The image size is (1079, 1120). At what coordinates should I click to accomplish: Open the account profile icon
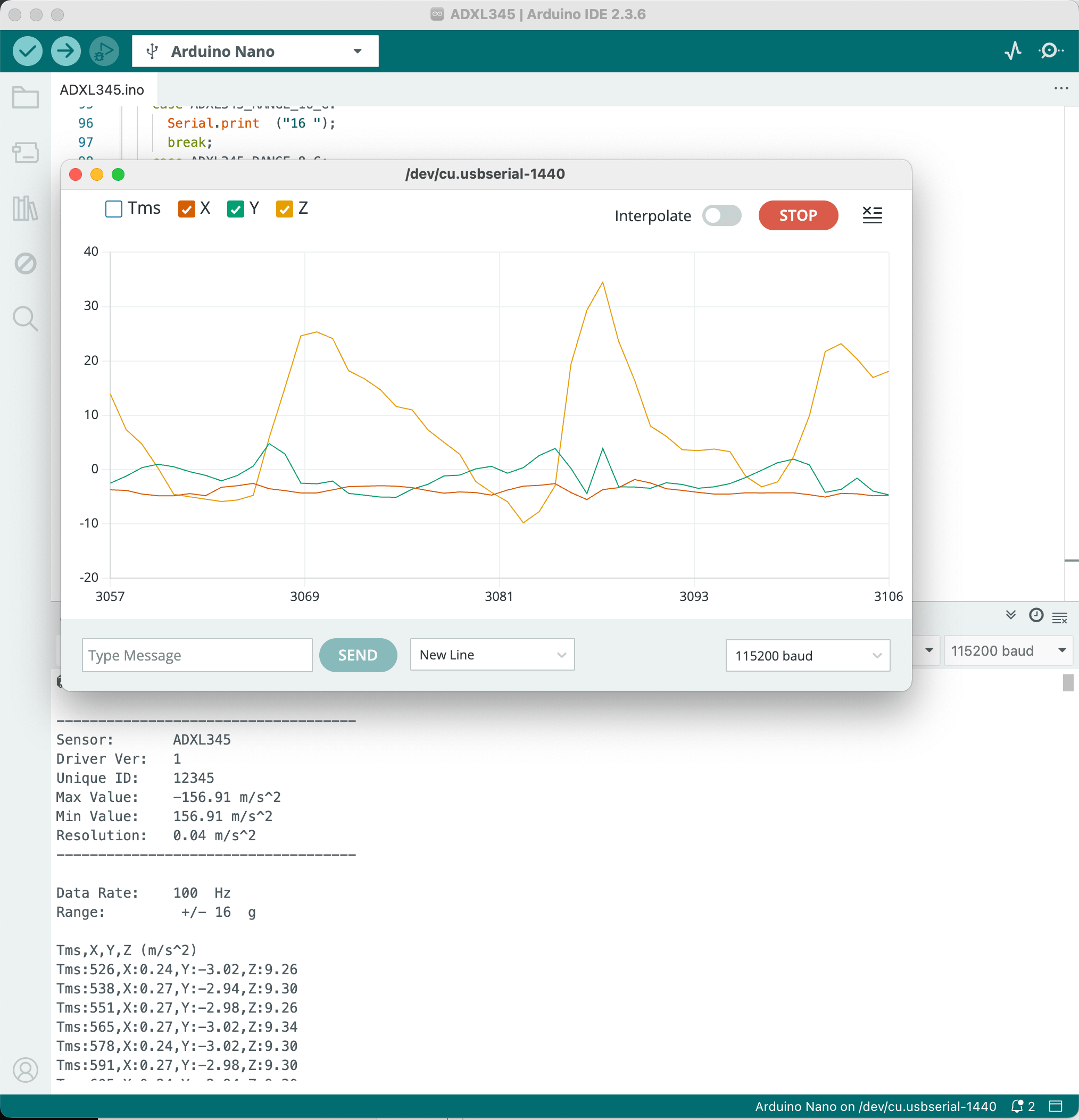tap(26, 1069)
